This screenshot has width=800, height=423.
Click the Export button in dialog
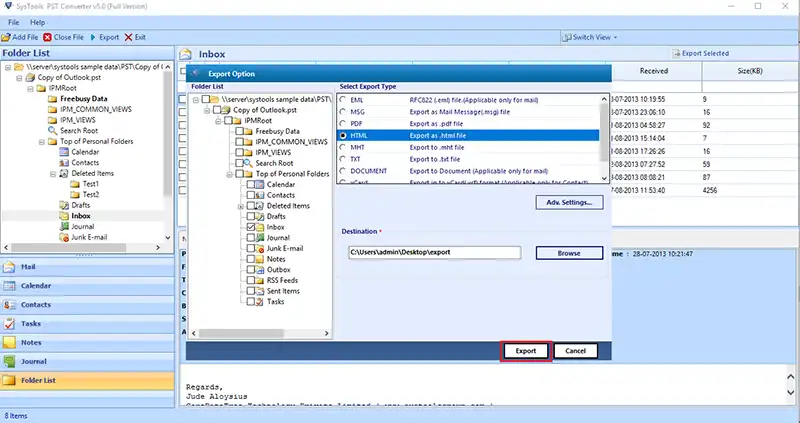point(526,351)
